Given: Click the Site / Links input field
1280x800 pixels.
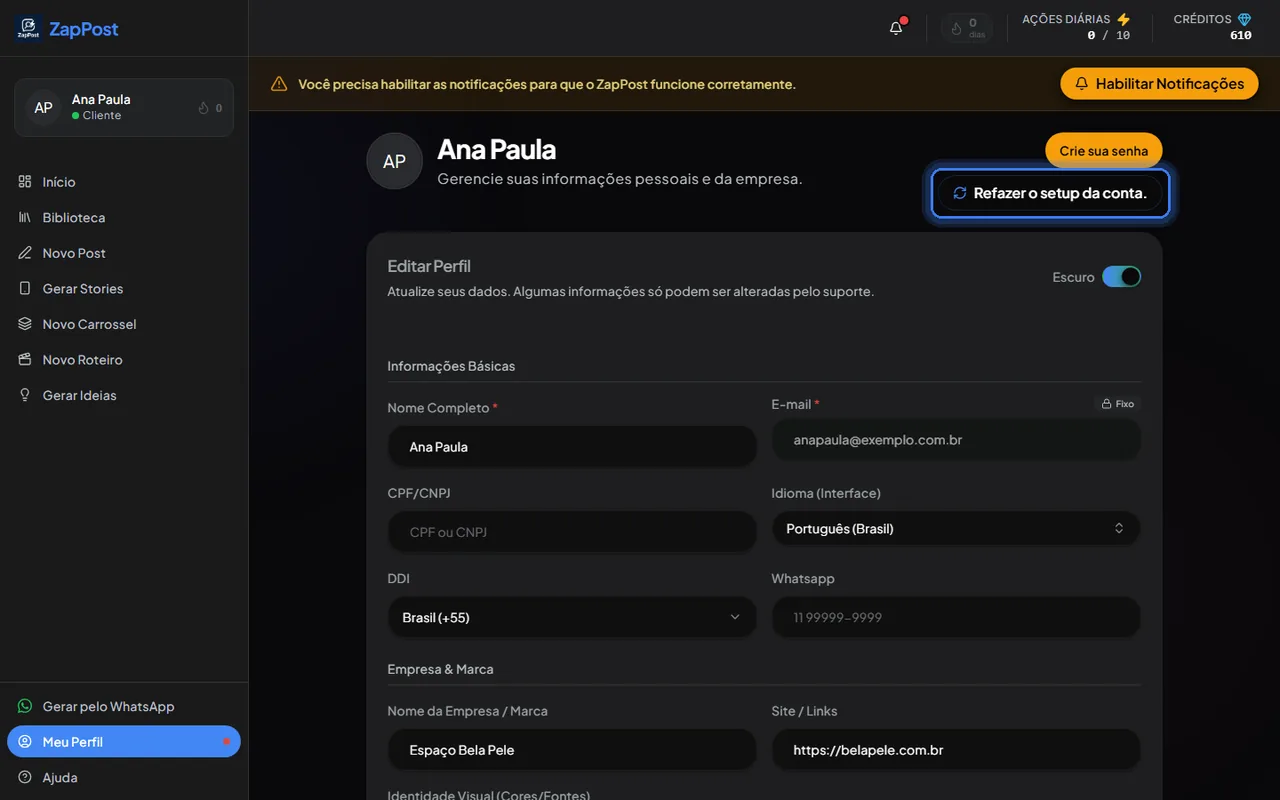Looking at the screenshot, I should click(956, 750).
